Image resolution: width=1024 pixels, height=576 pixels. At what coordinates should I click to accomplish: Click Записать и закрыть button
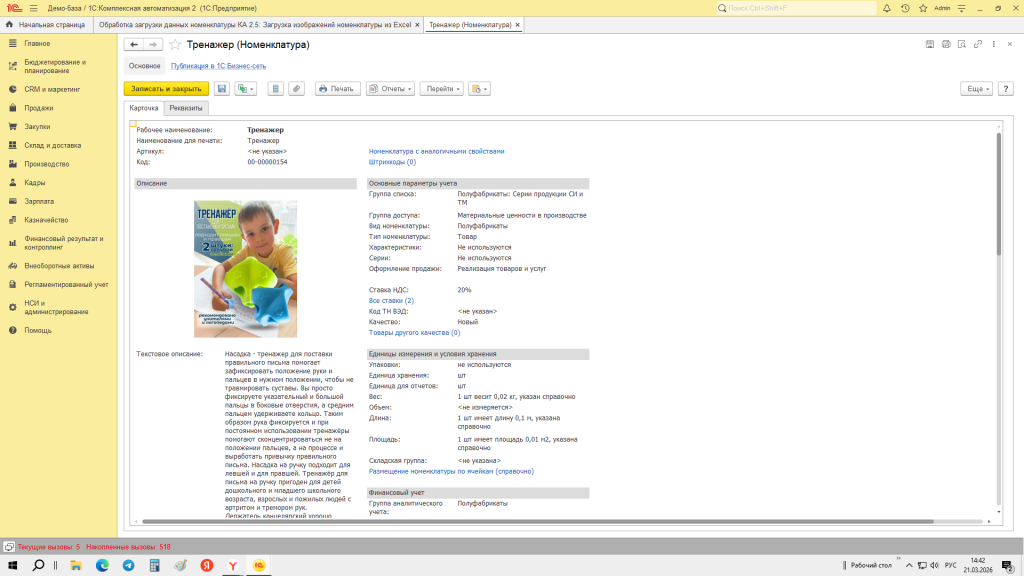(167, 89)
